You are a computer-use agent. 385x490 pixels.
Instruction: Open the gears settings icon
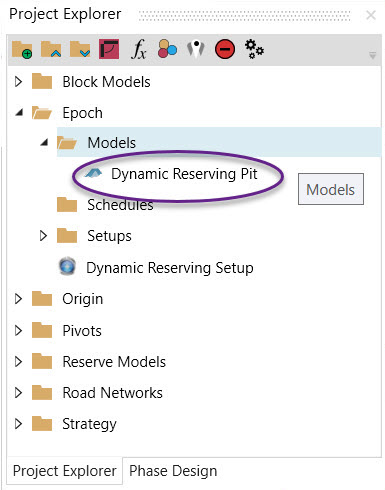tap(254, 49)
